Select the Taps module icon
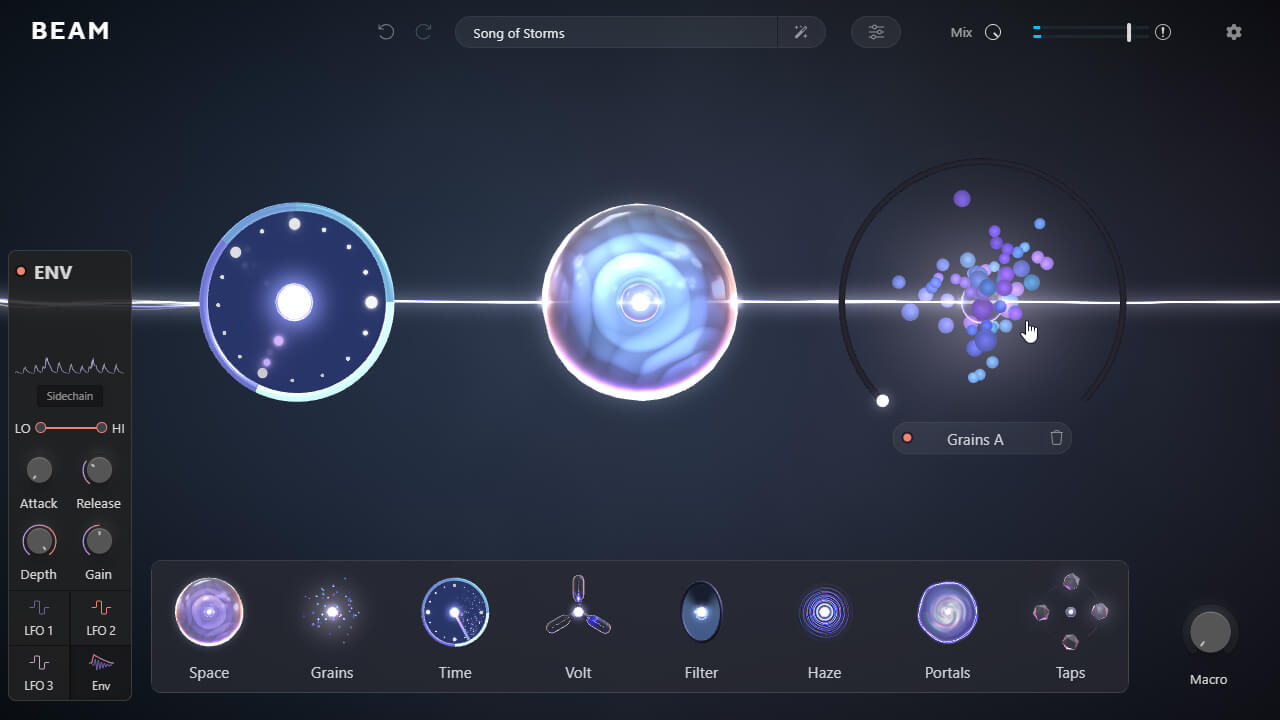1280x720 pixels. [1070, 612]
